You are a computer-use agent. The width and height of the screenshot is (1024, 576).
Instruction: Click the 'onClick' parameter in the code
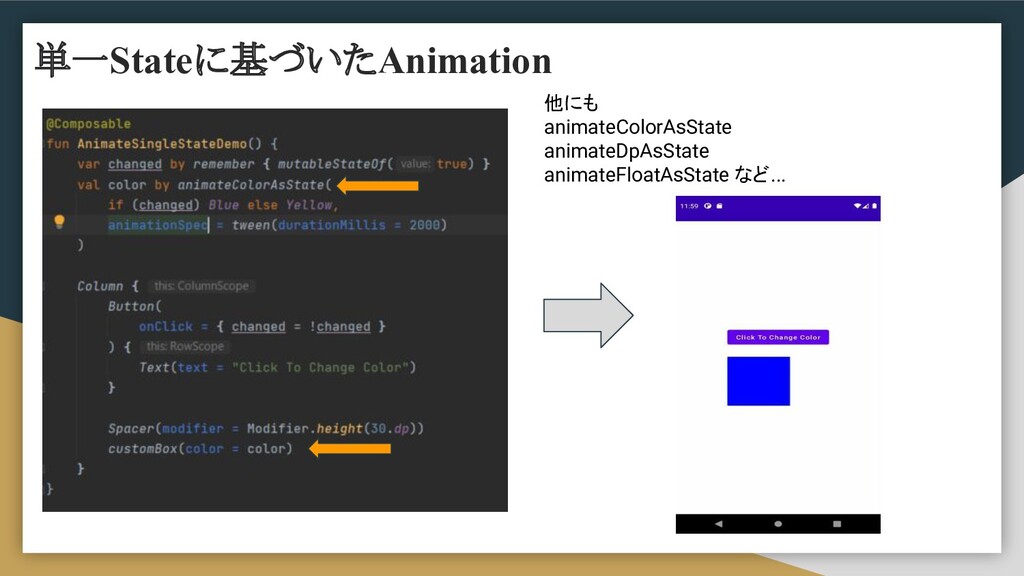[165, 327]
